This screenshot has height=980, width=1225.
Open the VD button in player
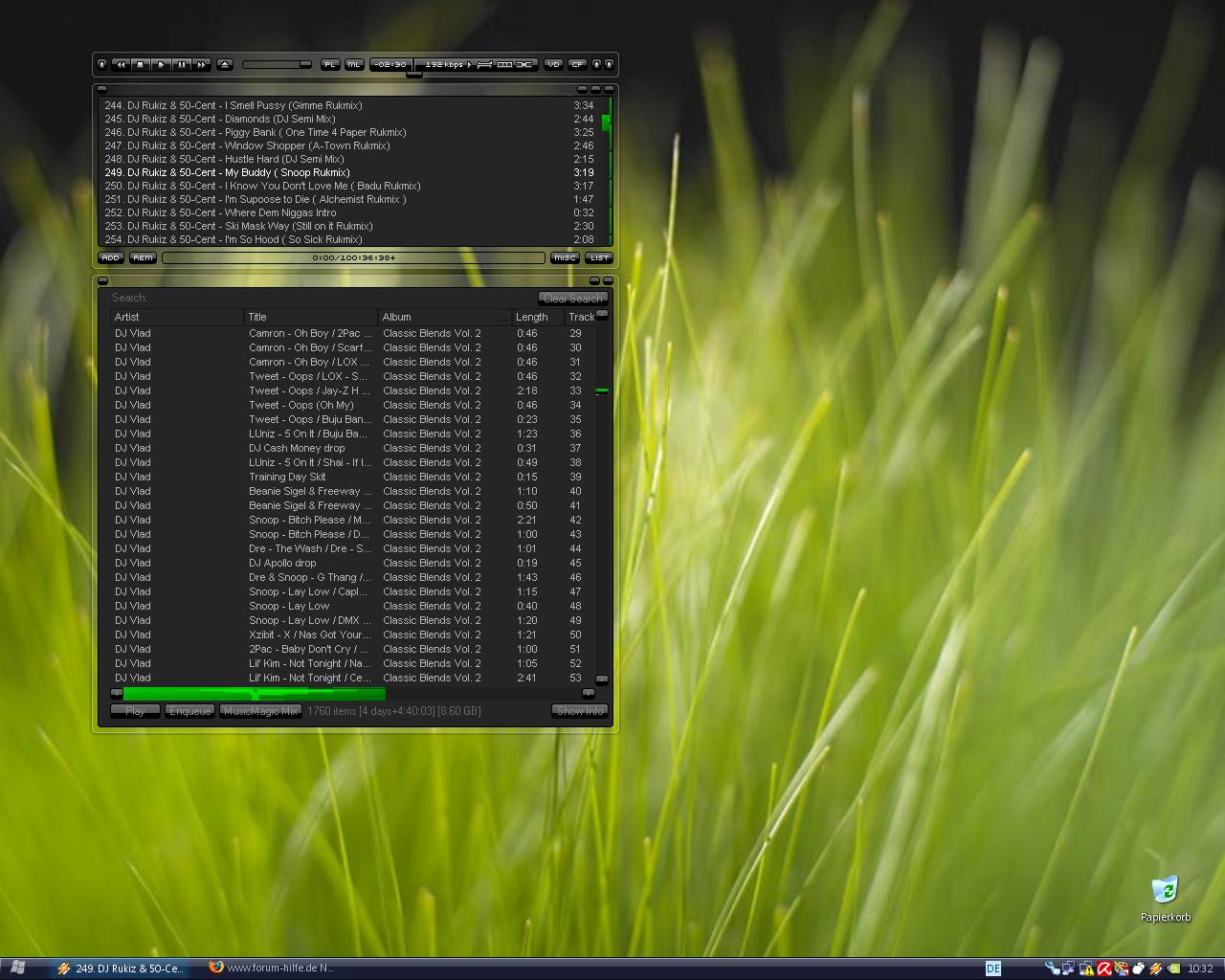pyautogui.click(x=553, y=64)
